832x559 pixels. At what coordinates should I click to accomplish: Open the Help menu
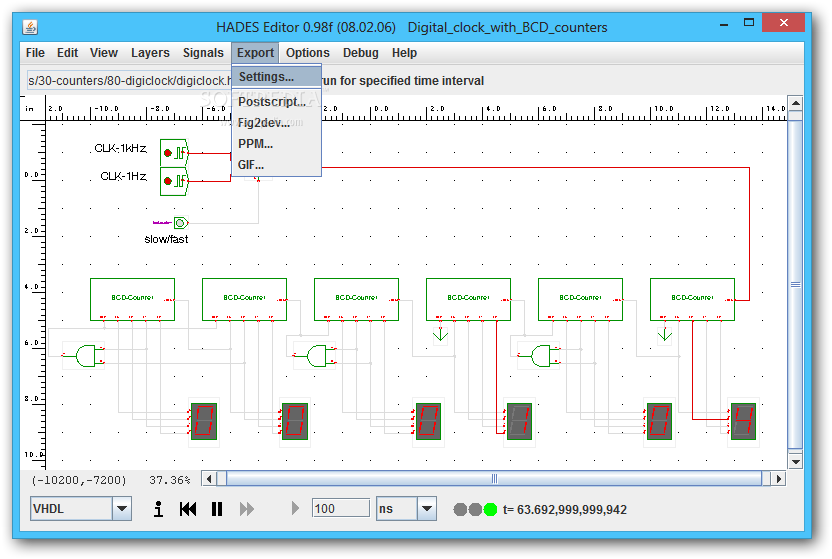[404, 53]
